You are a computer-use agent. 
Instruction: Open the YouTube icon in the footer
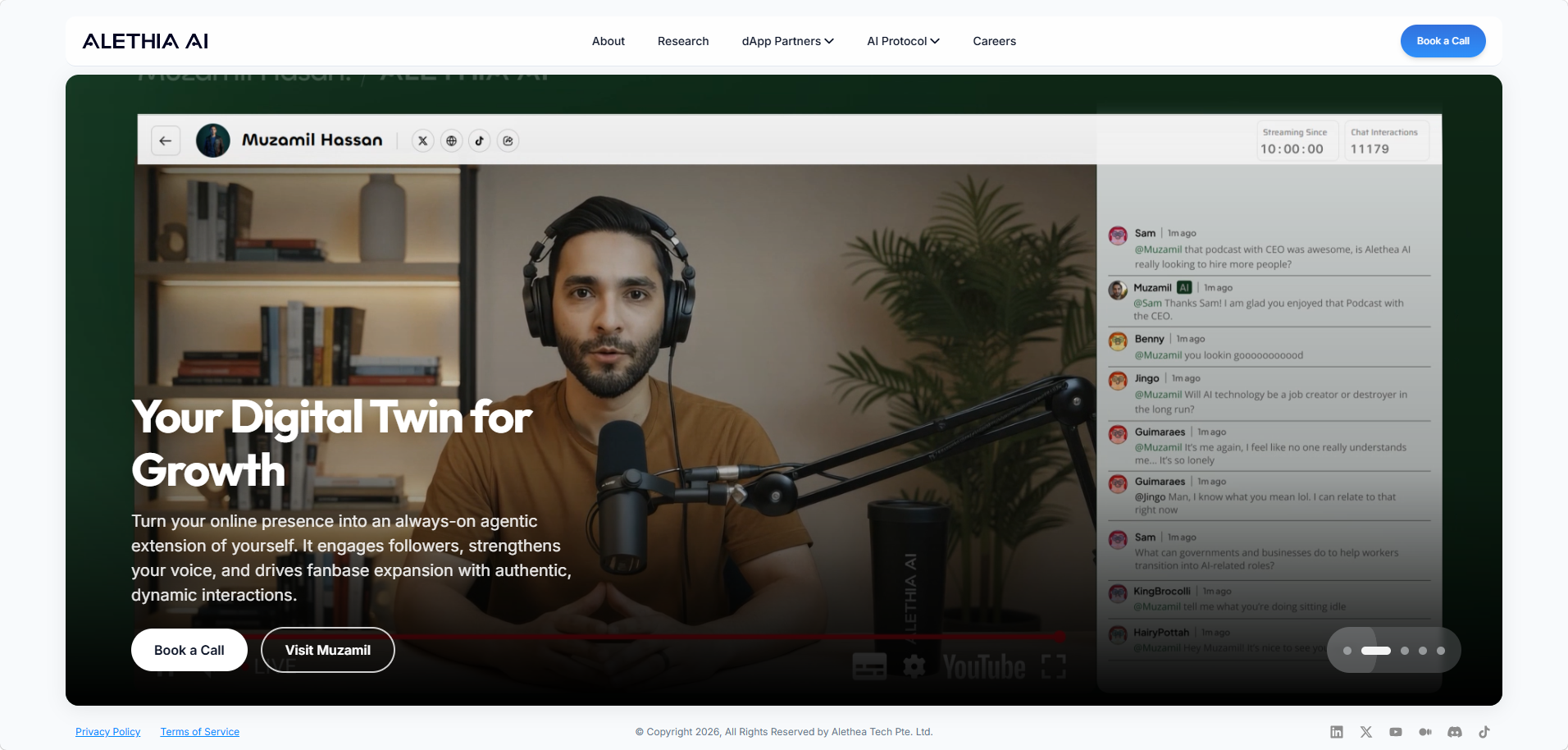pyautogui.click(x=1396, y=732)
